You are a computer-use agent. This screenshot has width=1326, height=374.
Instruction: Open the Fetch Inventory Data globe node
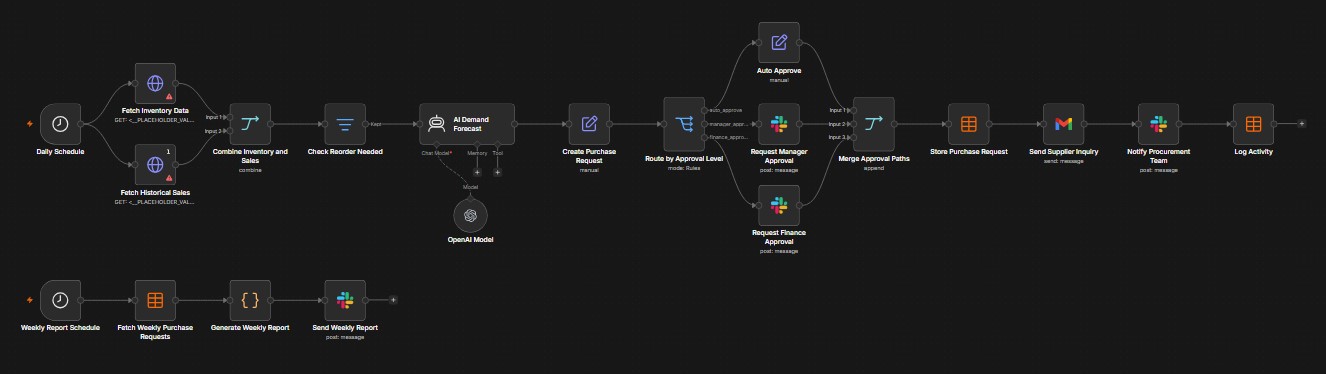(155, 84)
